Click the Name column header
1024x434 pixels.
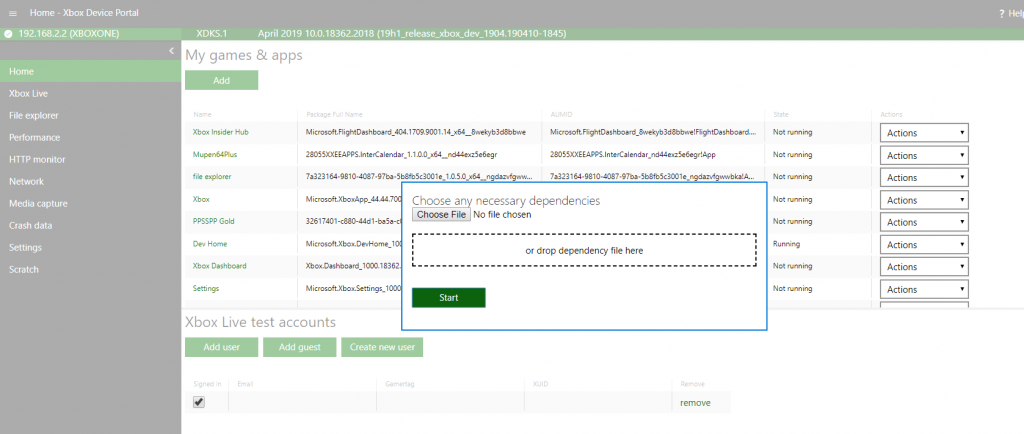point(202,114)
